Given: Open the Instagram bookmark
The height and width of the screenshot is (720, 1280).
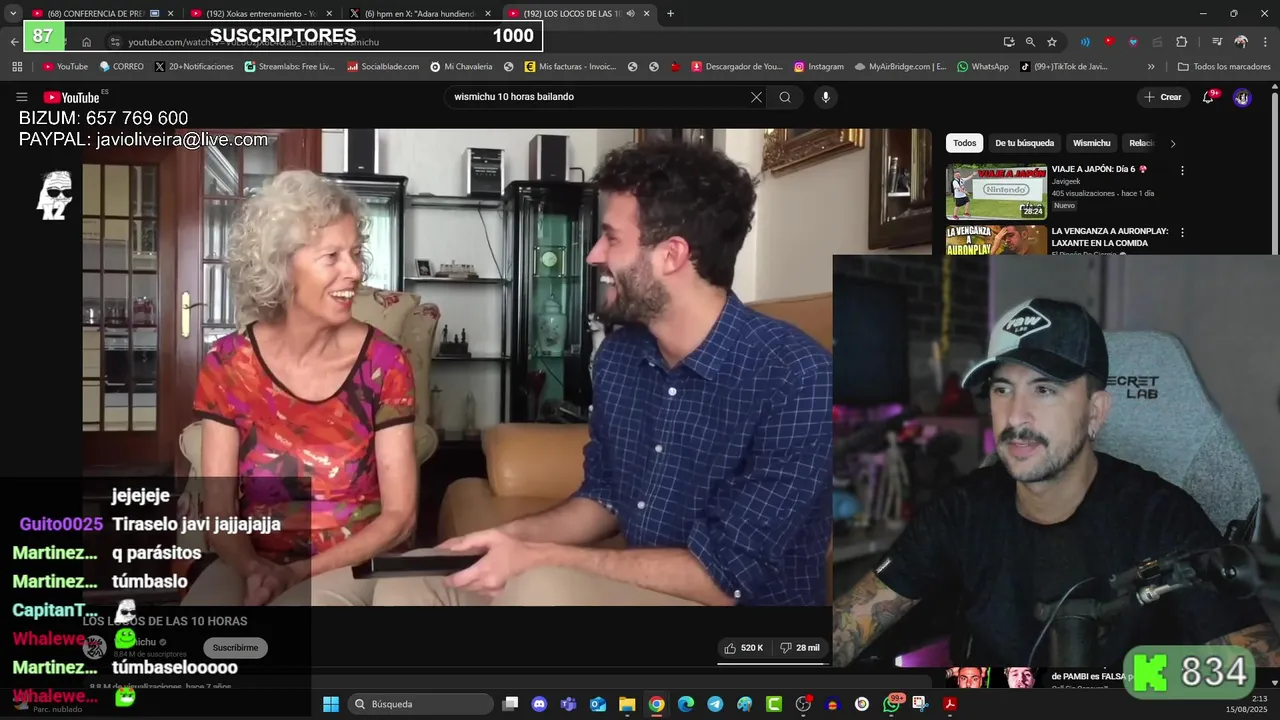Looking at the screenshot, I should (819, 67).
